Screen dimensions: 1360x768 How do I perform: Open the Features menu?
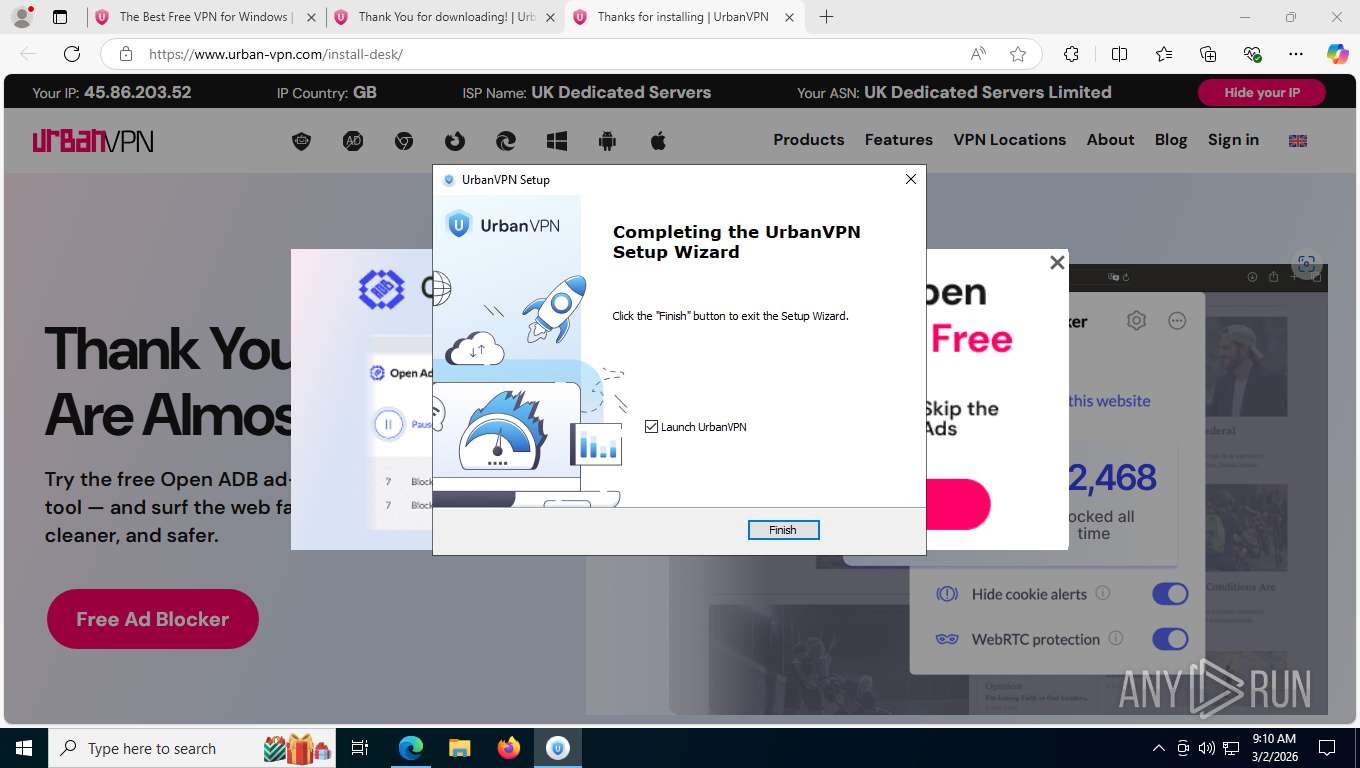(x=899, y=140)
